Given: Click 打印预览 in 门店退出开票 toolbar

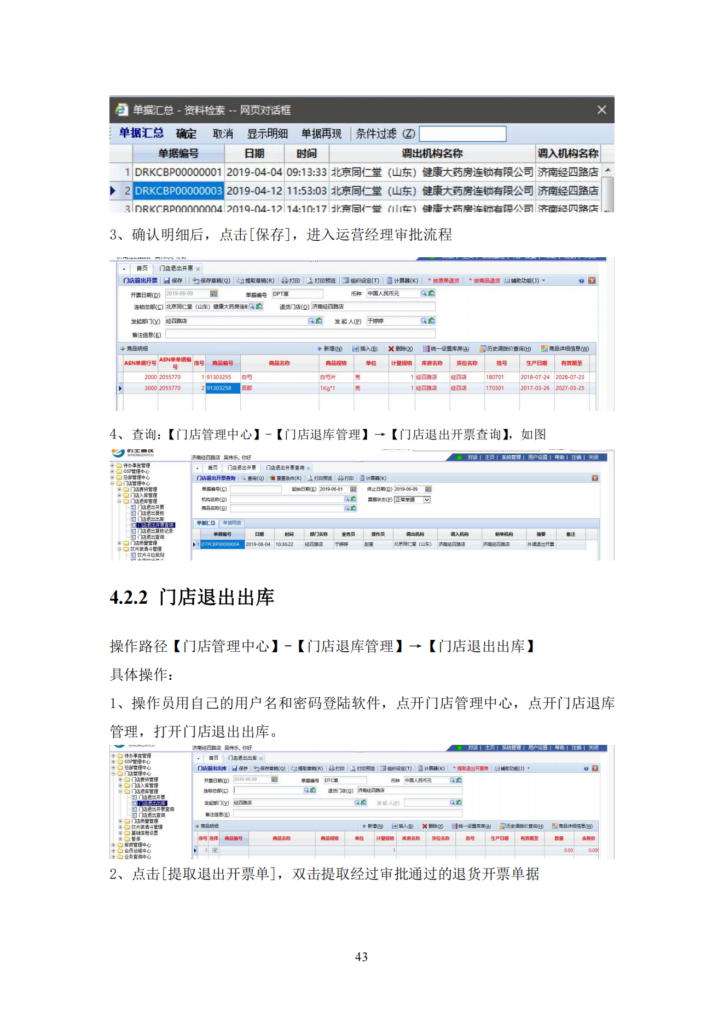Looking at the screenshot, I should [x=320, y=280].
